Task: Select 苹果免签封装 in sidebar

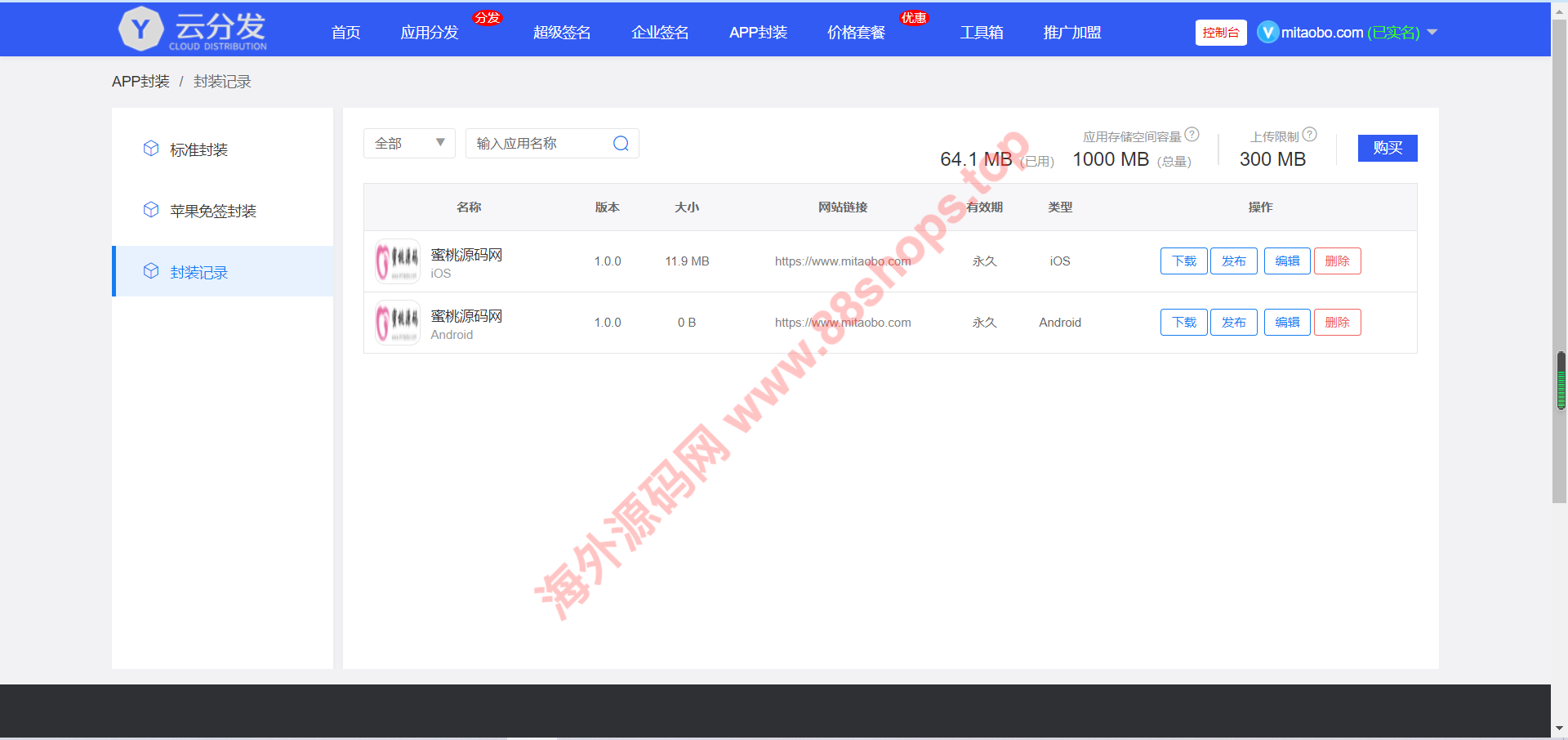Action: pyautogui.click(x=212, y=211)
